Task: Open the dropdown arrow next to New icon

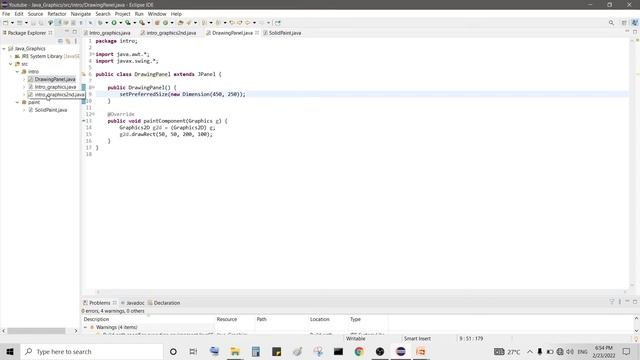Action: click(12, 23)
